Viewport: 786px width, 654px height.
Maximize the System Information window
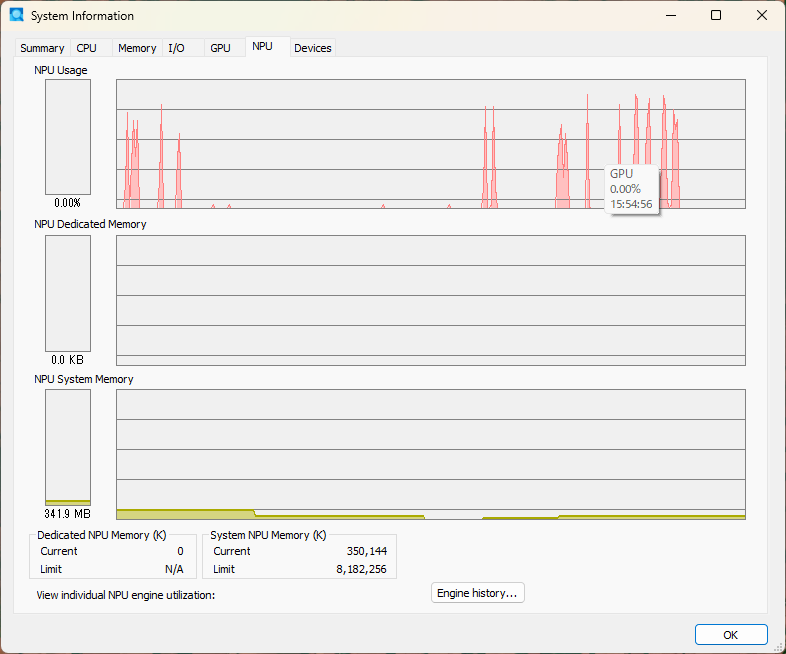click(716, 16)
